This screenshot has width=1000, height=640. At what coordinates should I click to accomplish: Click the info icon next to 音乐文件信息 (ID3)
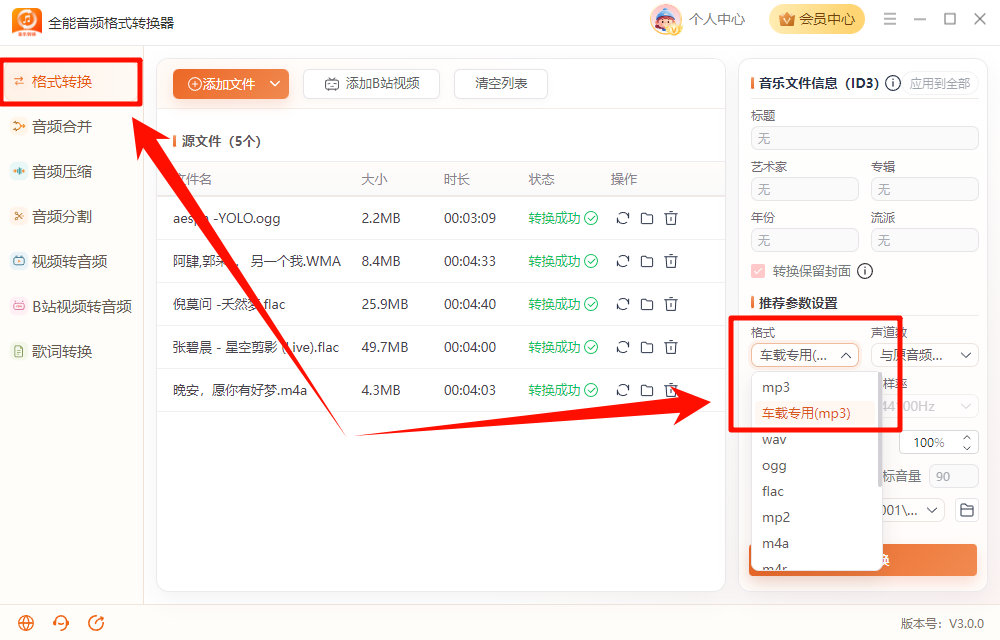click(x=893, y=83)
